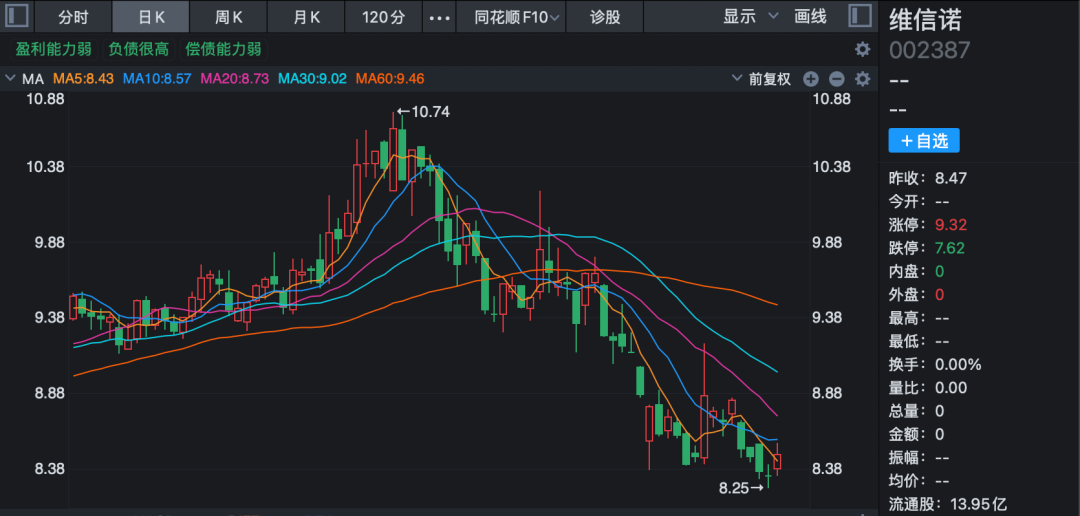This screenshot has width=1080, height=516.
Task: Click the MA60:9.46 orange label
Action: [390, 79]
